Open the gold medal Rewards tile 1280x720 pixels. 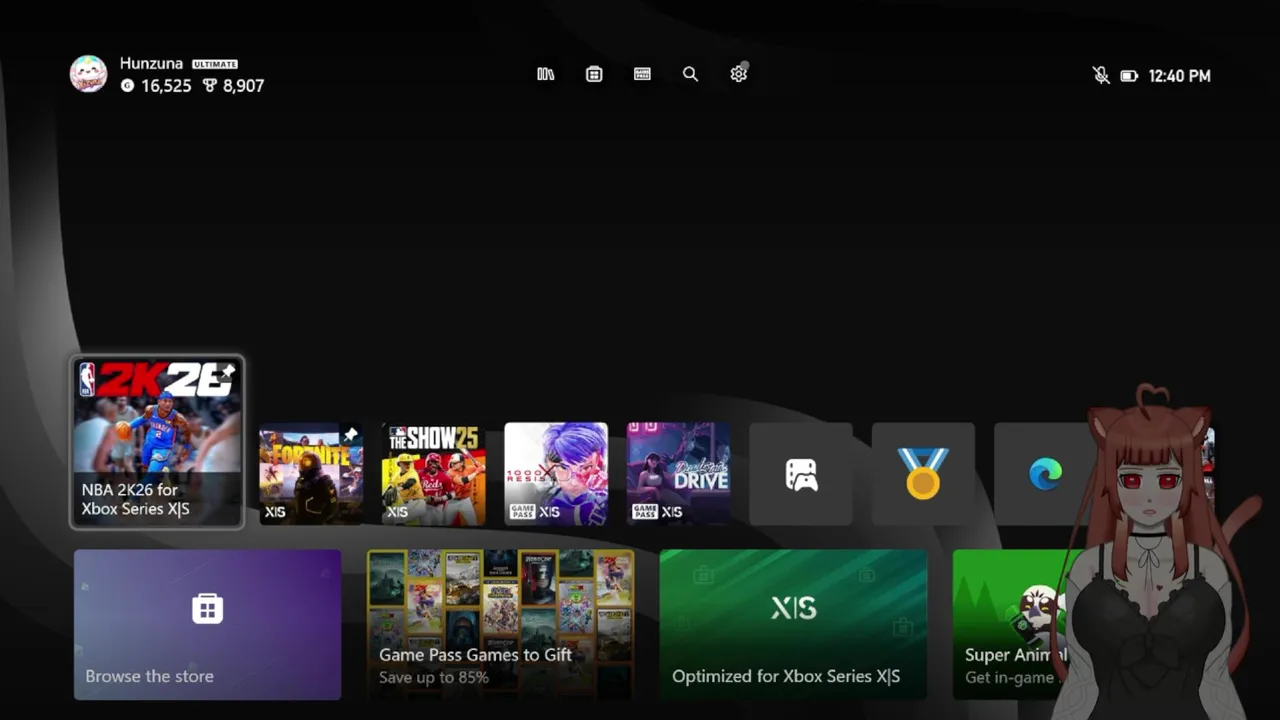[923, 474]
